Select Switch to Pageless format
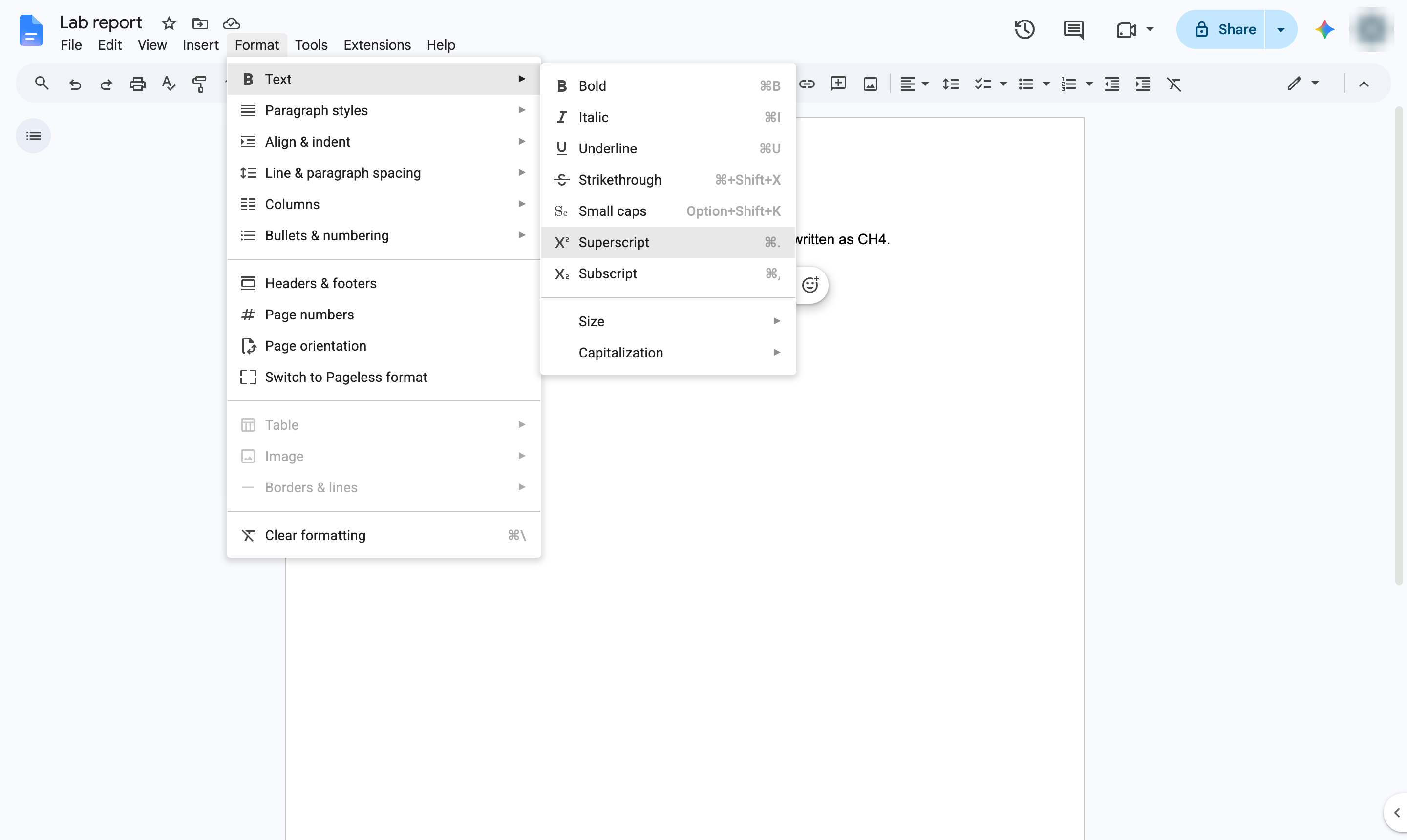Viewport: 1407px width, 840px height. [384, 378]
